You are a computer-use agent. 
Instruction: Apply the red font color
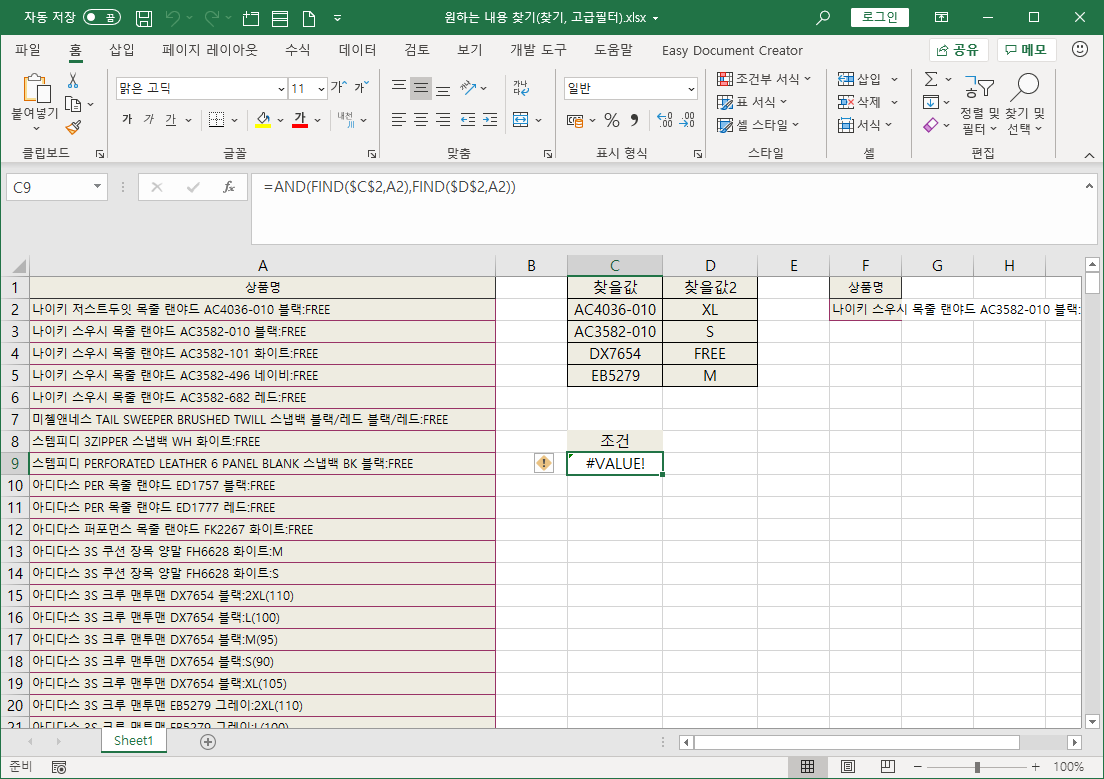pyautogui.click(x=300, y=120)
